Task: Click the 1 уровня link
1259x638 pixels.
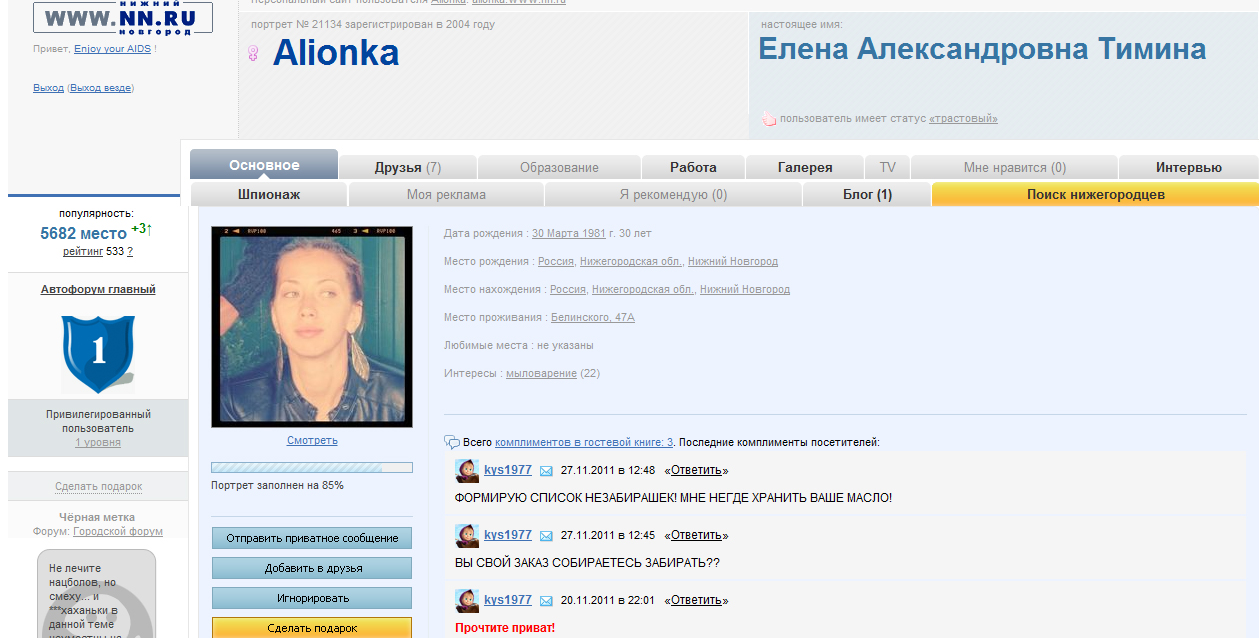Action: tap(98, 442)
